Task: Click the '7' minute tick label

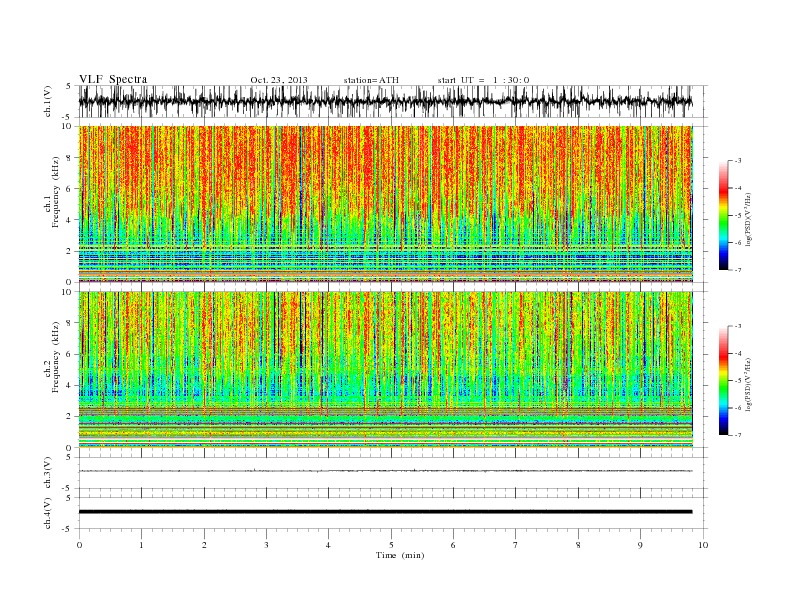Action: click(516, 545)
